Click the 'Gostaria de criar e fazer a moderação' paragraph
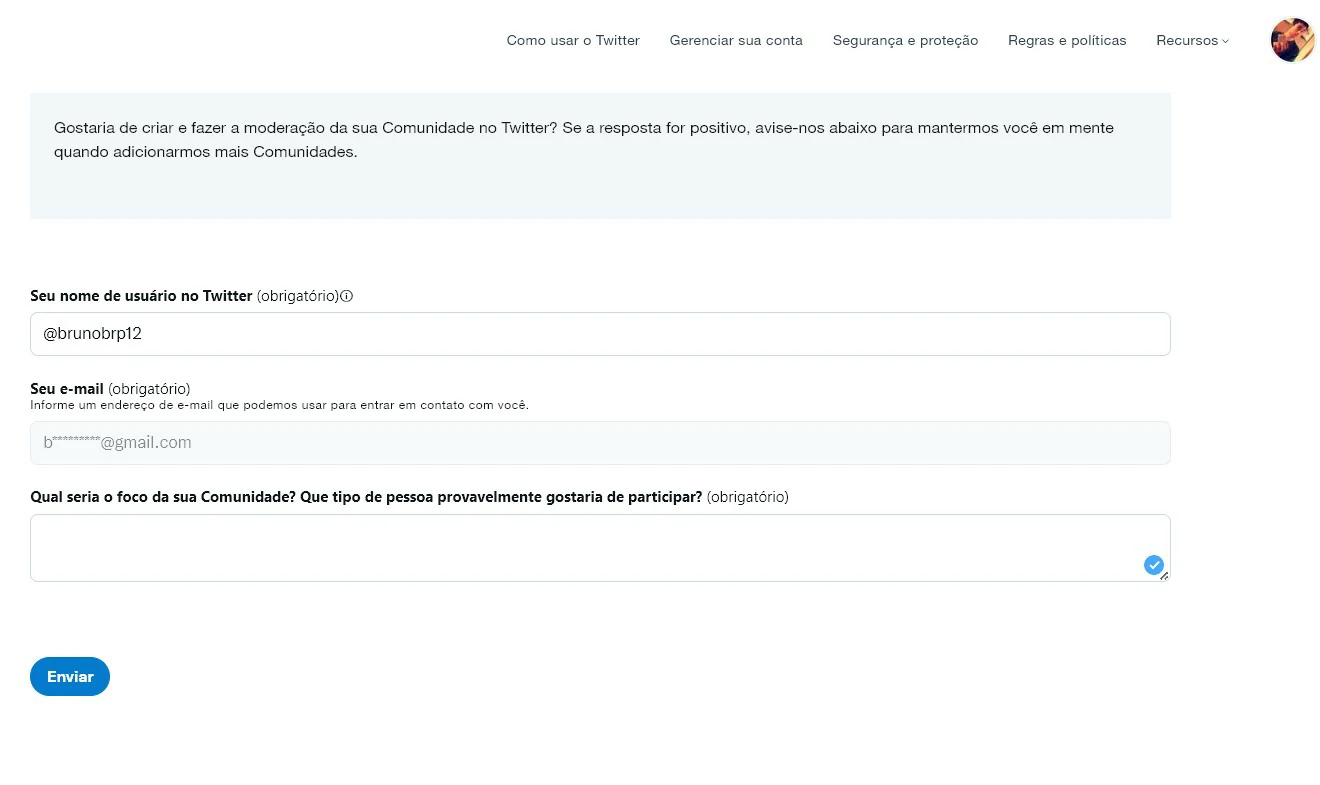This screenshot has width=1320, height=785. click(x=583, y=140)
